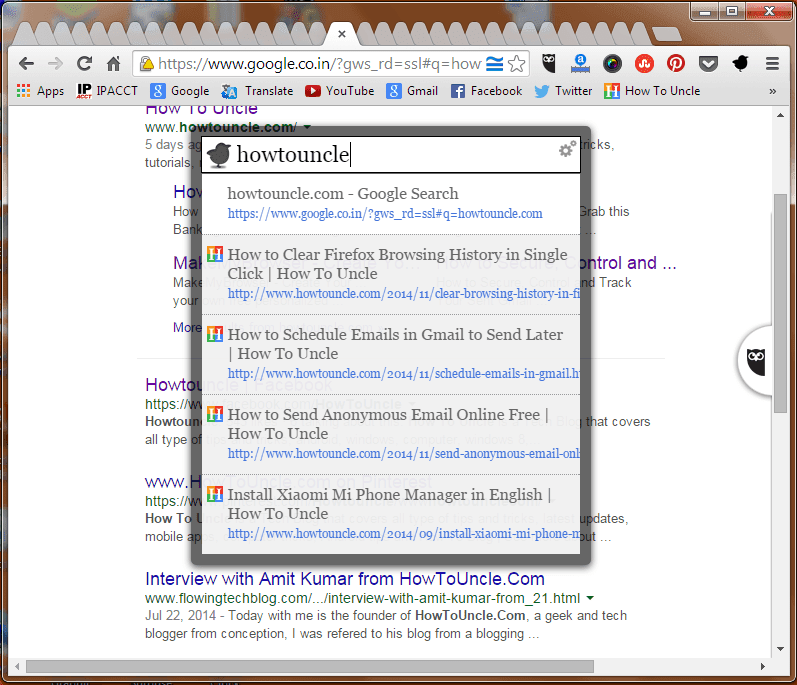Expand the bookmarks overflow chevron
This screenshot has height=685, width=797.
[x=773, y=91]
